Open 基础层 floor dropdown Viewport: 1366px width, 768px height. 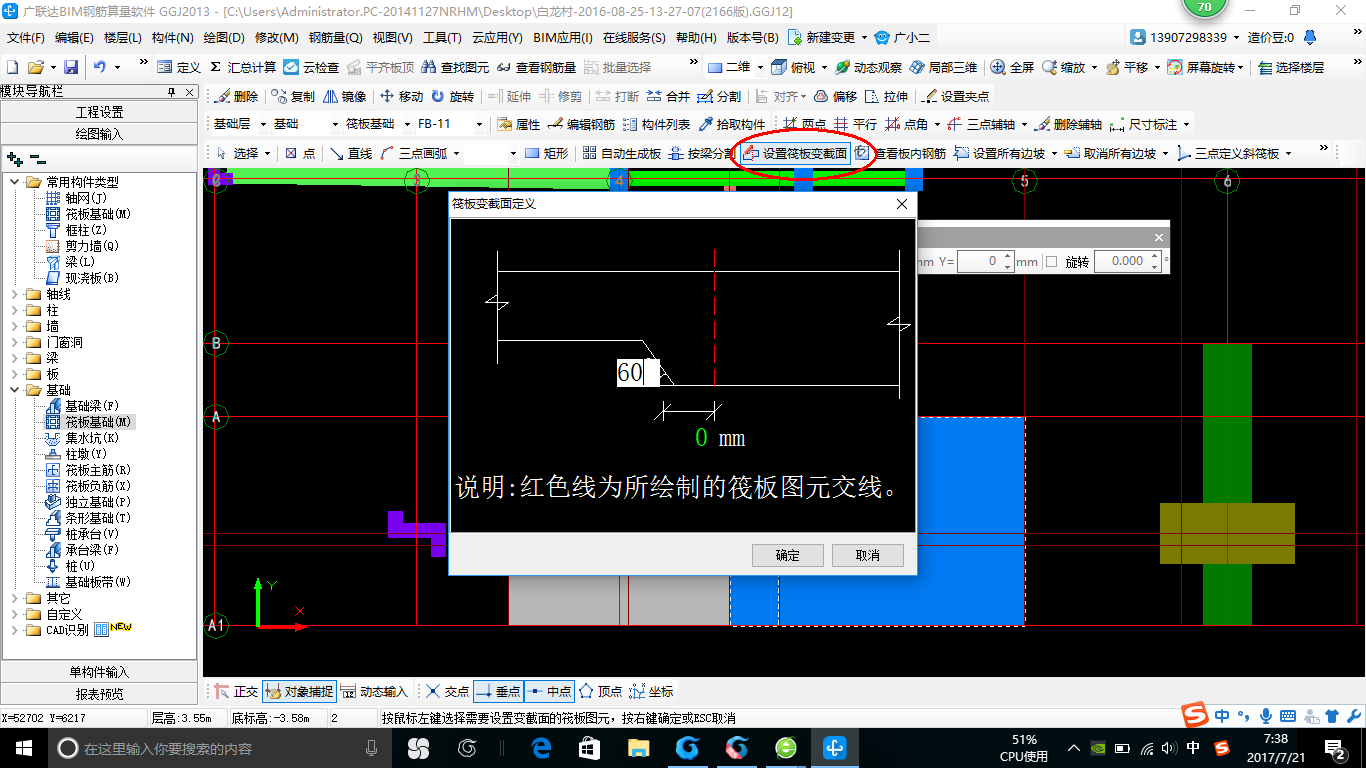pyautogui.click(x=263, y=125)
